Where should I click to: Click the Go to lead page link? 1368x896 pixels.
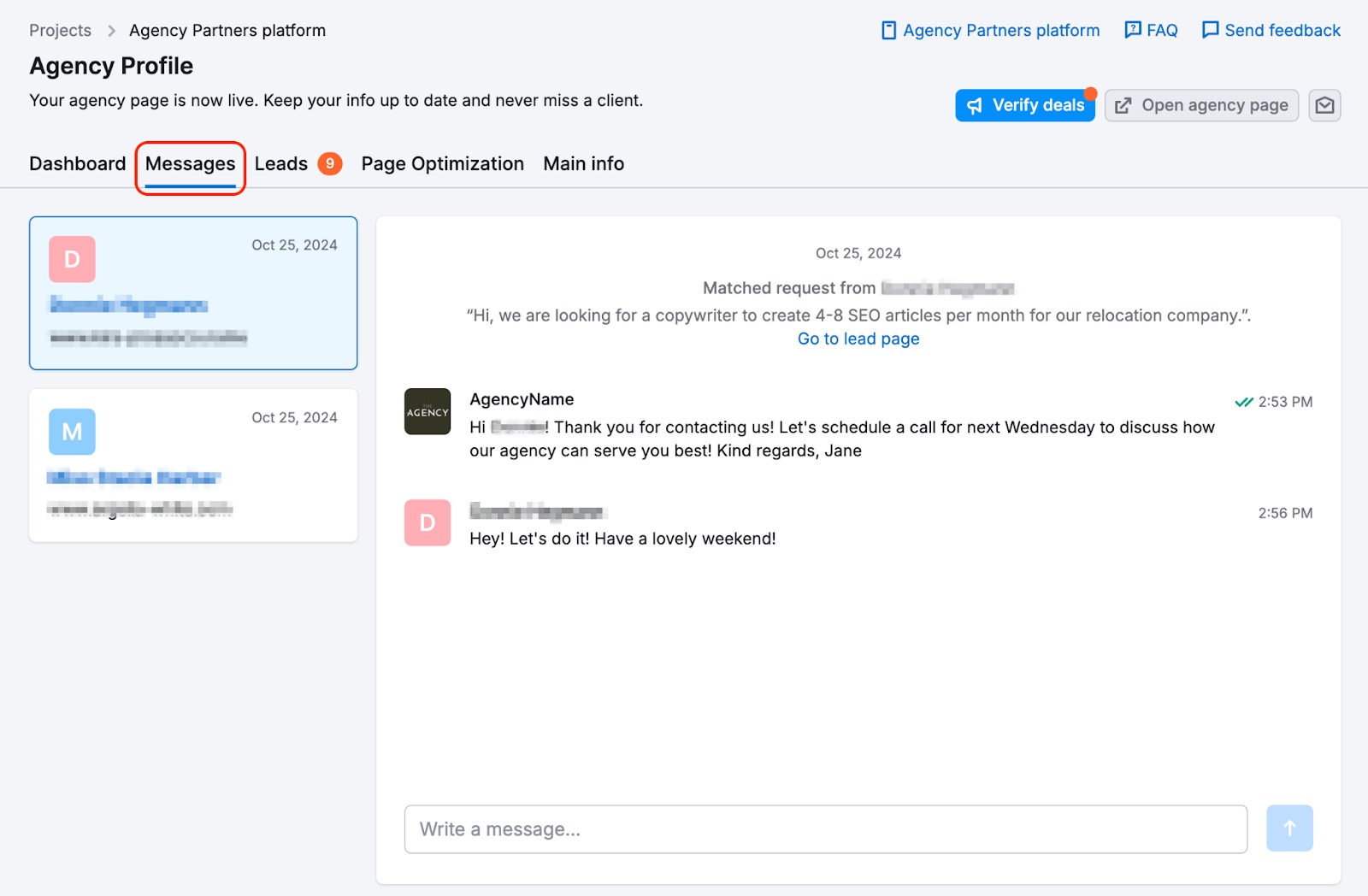[858, 339]
